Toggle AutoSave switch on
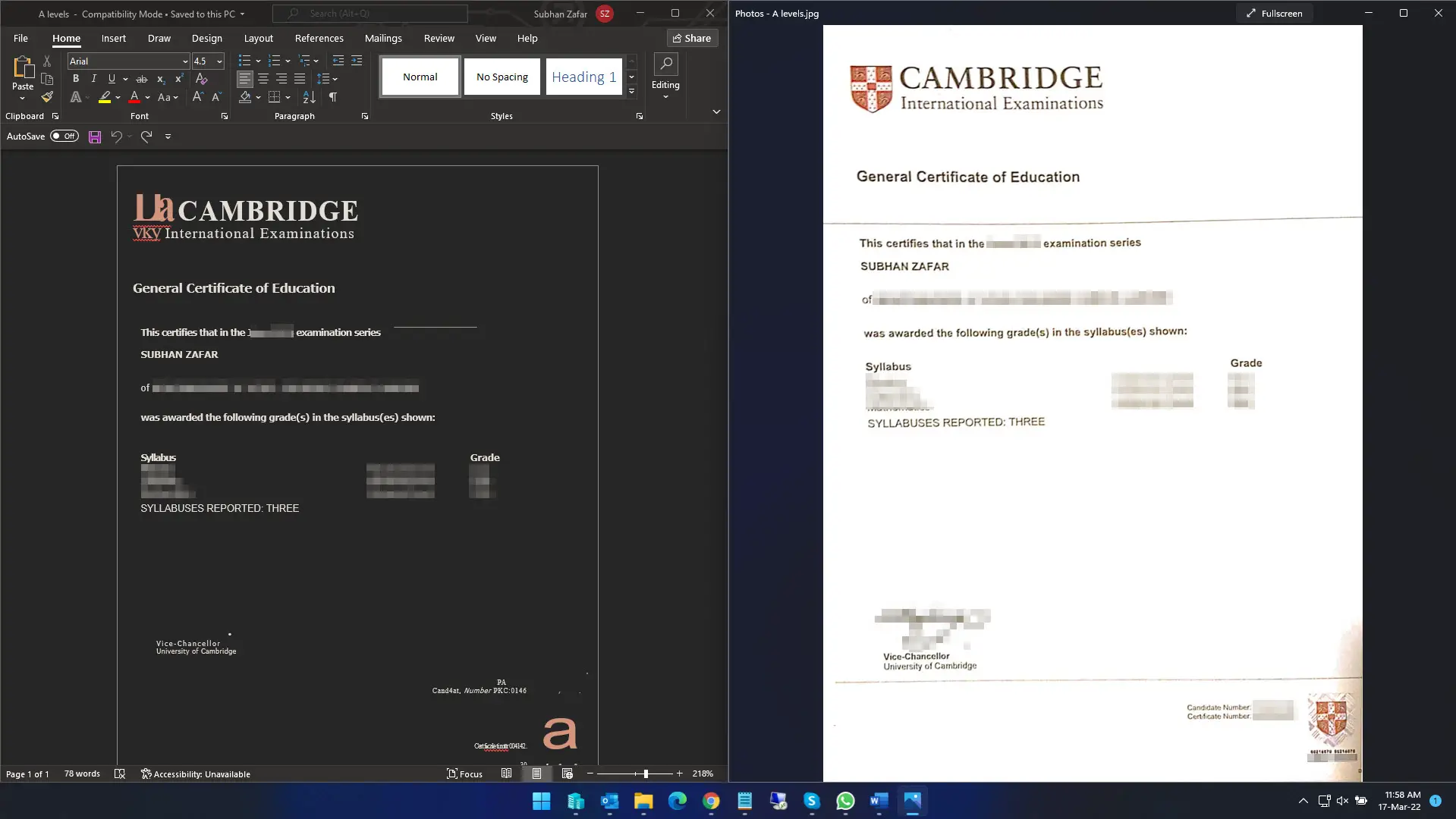The width and height of the screenshot is (1456, 819). [x=64, y=136]
